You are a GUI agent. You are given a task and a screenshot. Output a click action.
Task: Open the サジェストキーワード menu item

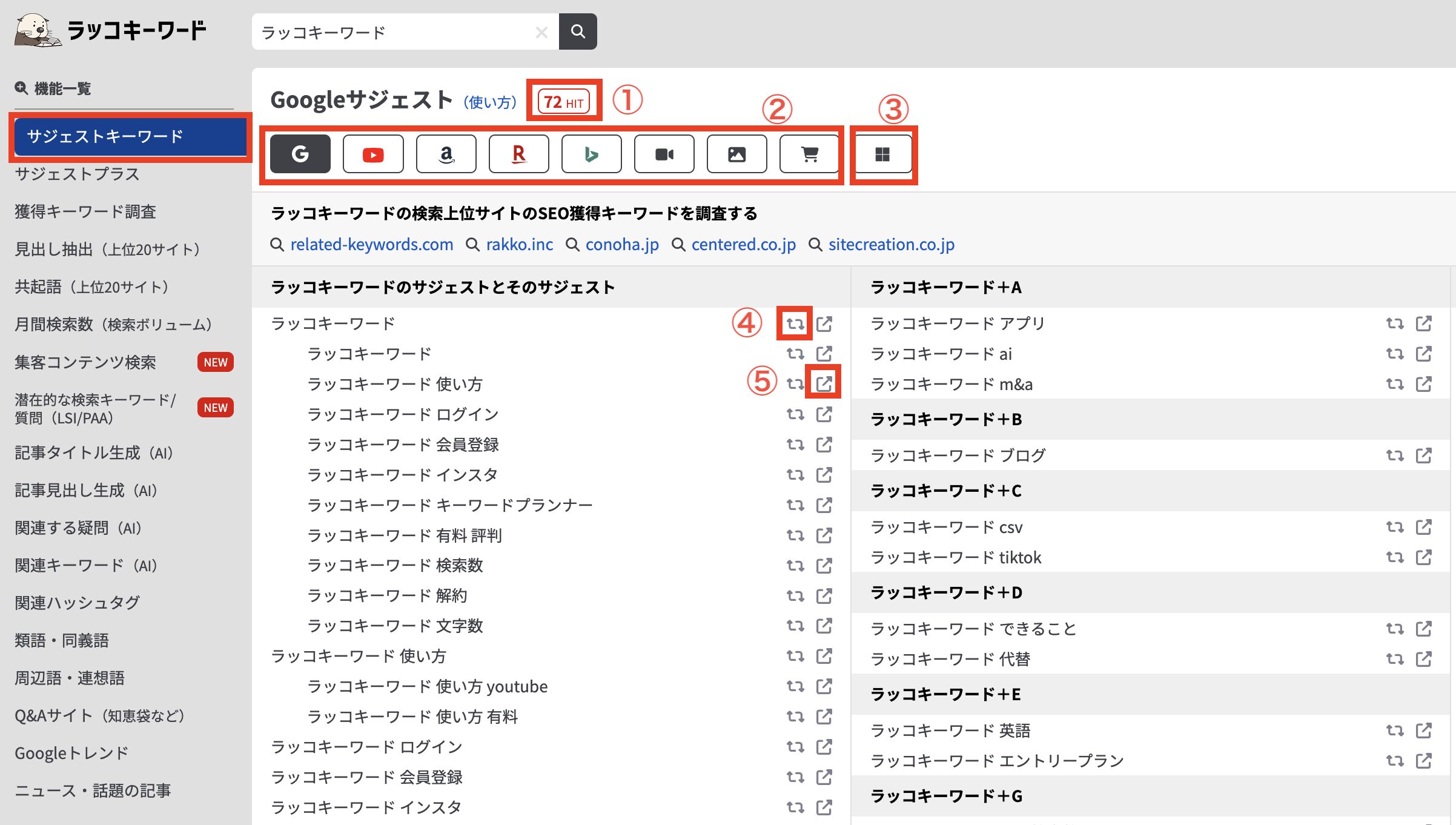click(130, 137)
